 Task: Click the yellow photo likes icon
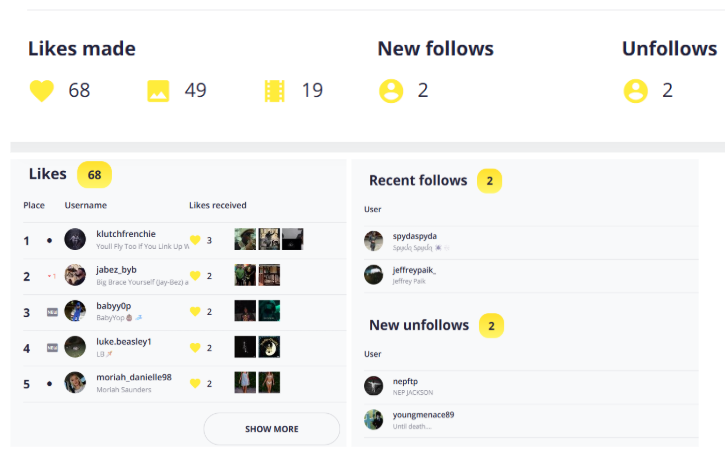158,91
